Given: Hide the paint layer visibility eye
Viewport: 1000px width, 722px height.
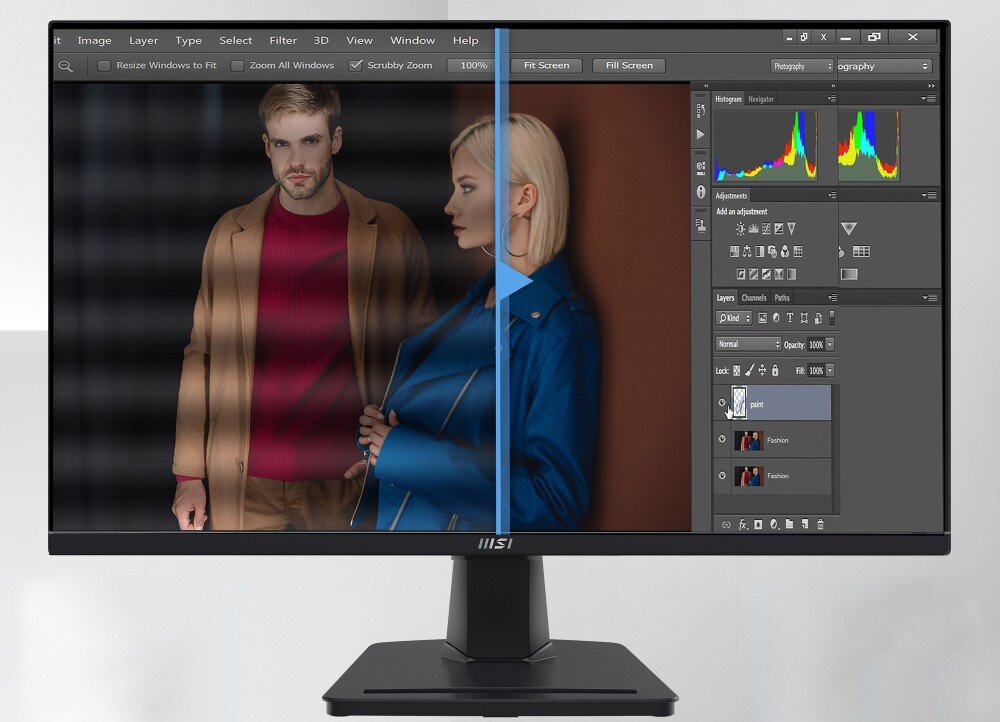Looking at the screenshot, I should [722, 401].
